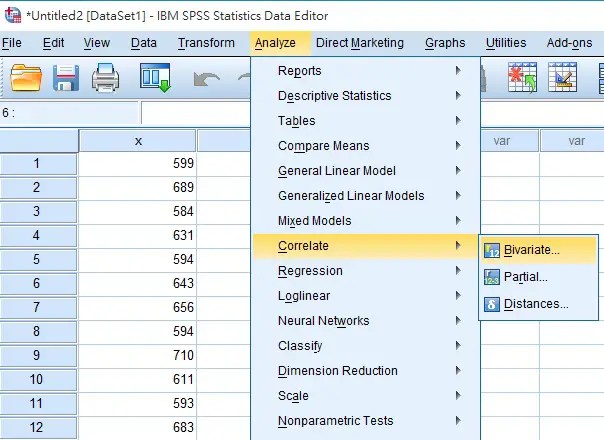
Task: Expand the Classify submenu
Action: tap(365, 346)
